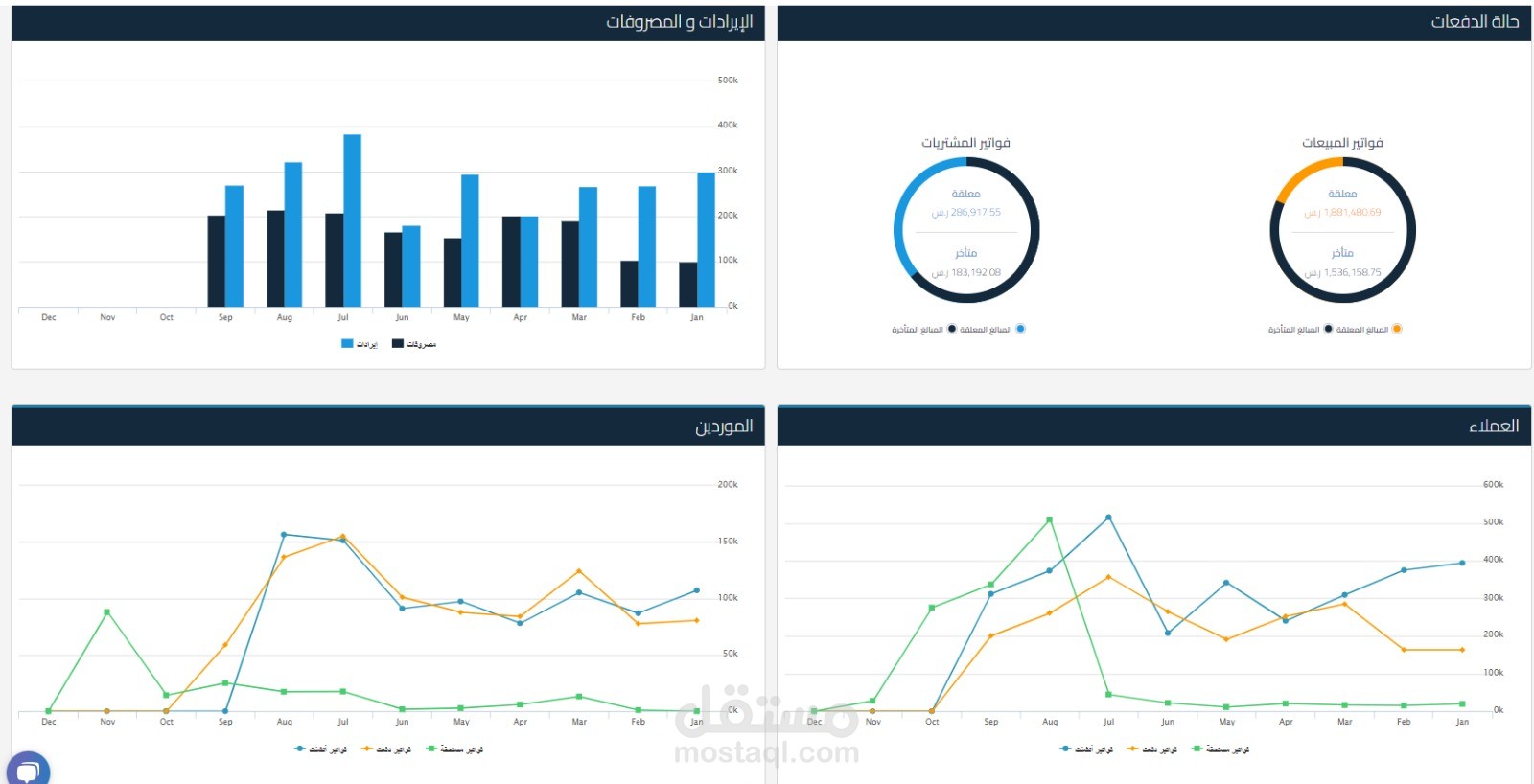Toggle المبالغ المتأخرة legend under فواتير المشتريات

click(923, 329)
